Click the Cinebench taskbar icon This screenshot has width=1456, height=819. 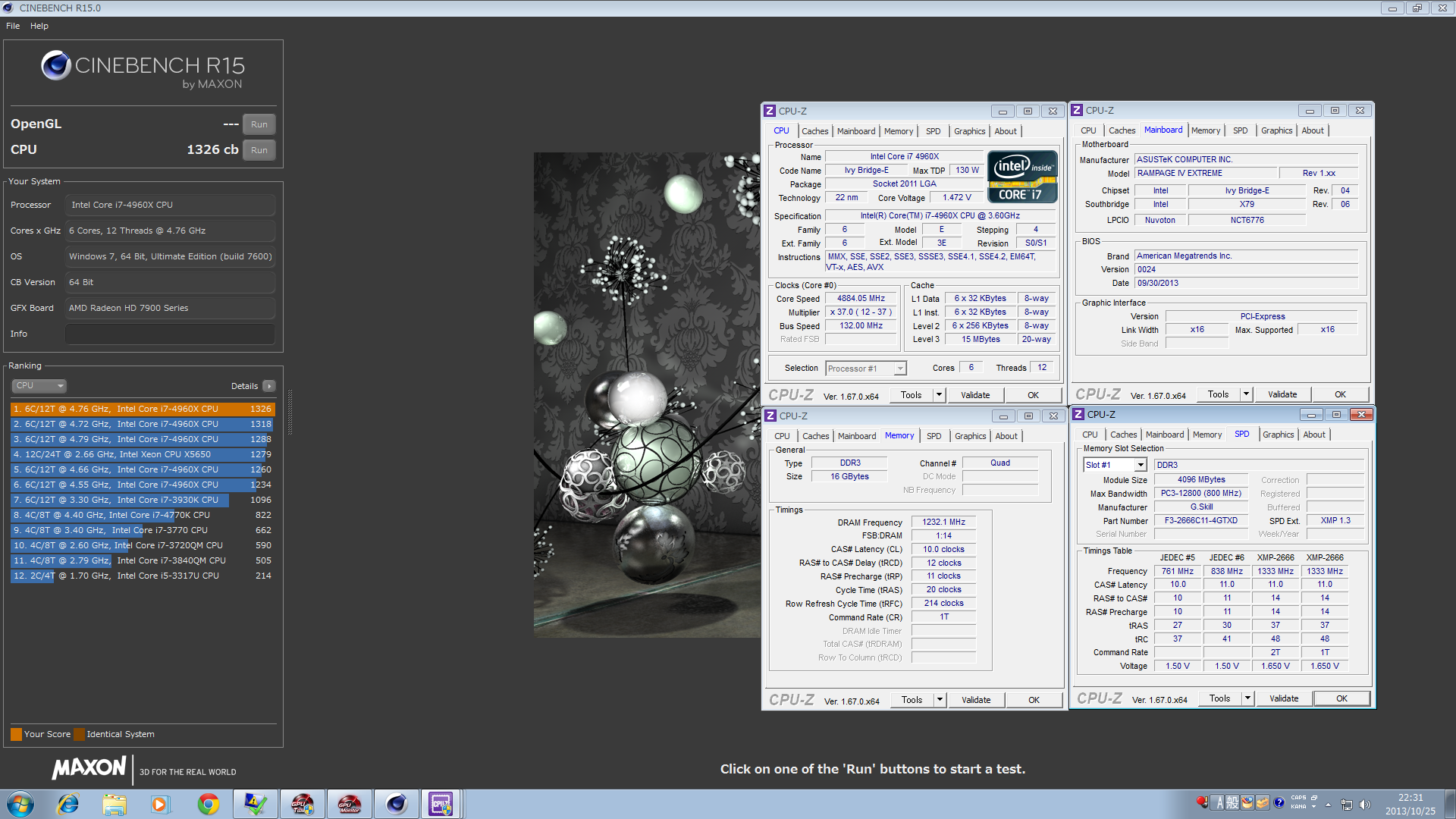[396, 804]
